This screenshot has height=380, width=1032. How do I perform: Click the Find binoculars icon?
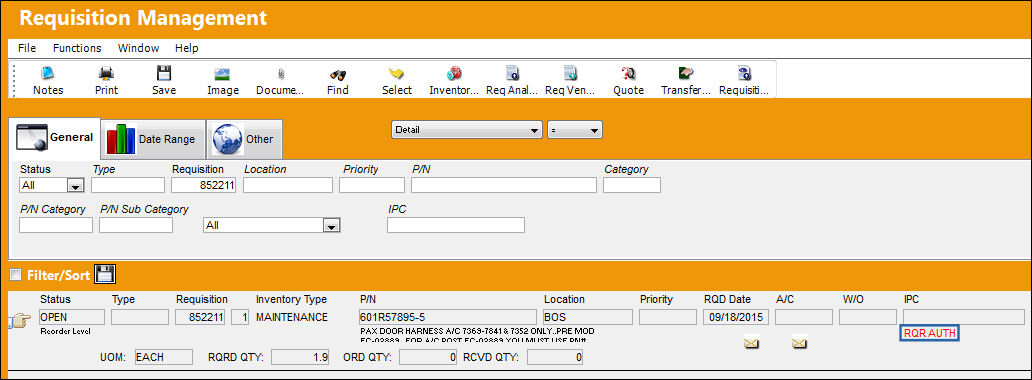point(338,81)
